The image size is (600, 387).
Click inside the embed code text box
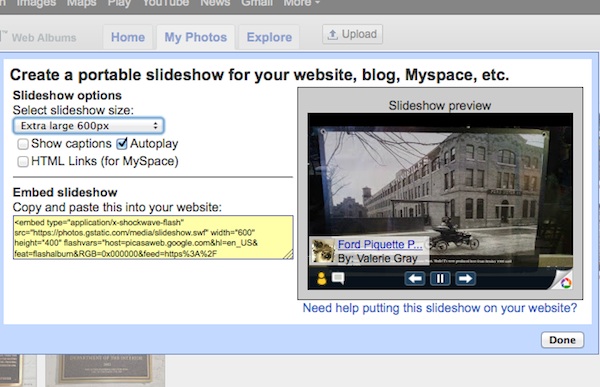pos(153,237)
